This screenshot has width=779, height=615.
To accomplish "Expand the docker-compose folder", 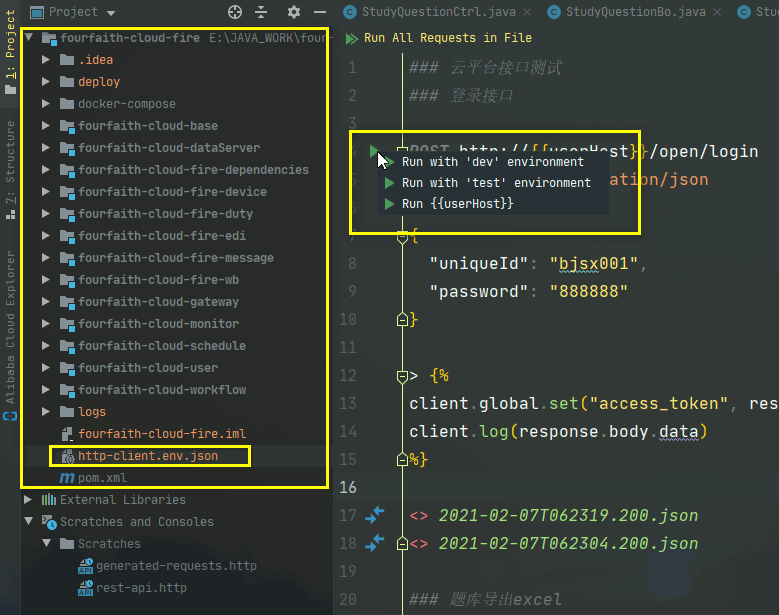I will point(46,103).
